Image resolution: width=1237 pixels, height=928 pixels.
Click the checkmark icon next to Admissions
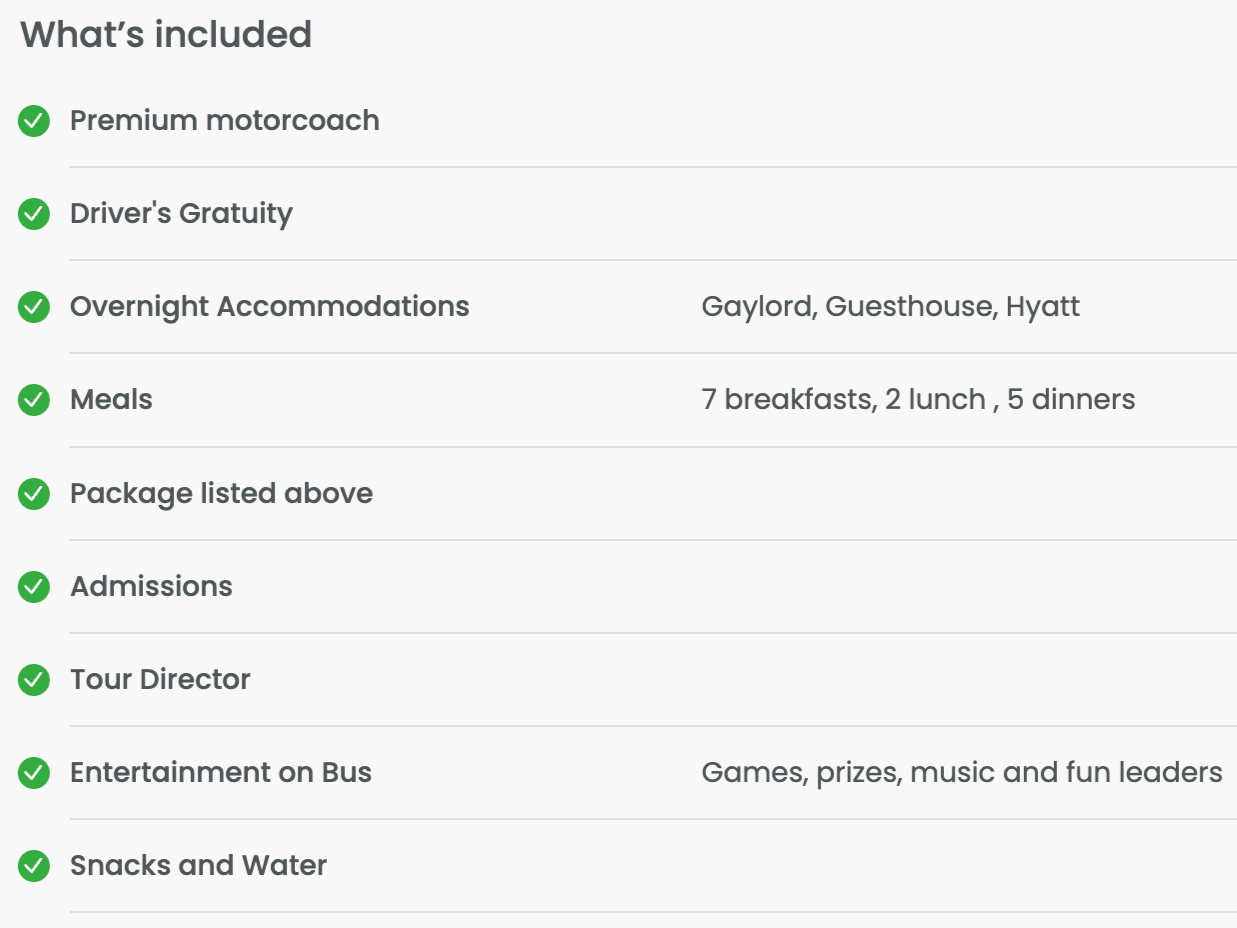tap(34, 587)
